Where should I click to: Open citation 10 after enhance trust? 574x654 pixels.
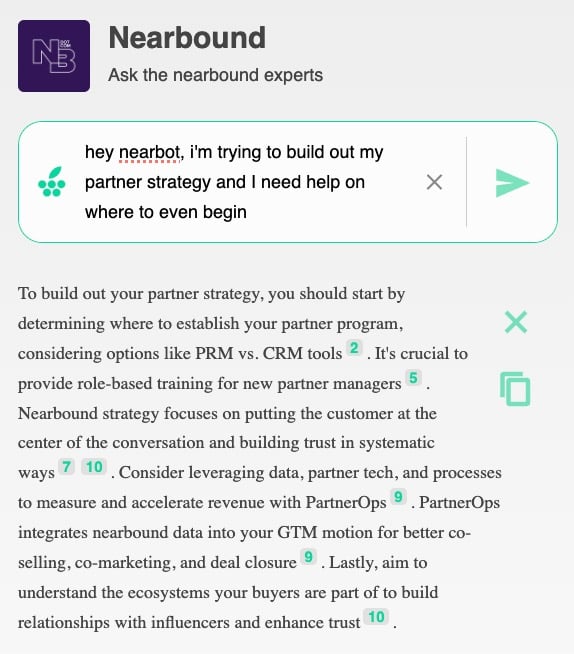pos(376,617)
